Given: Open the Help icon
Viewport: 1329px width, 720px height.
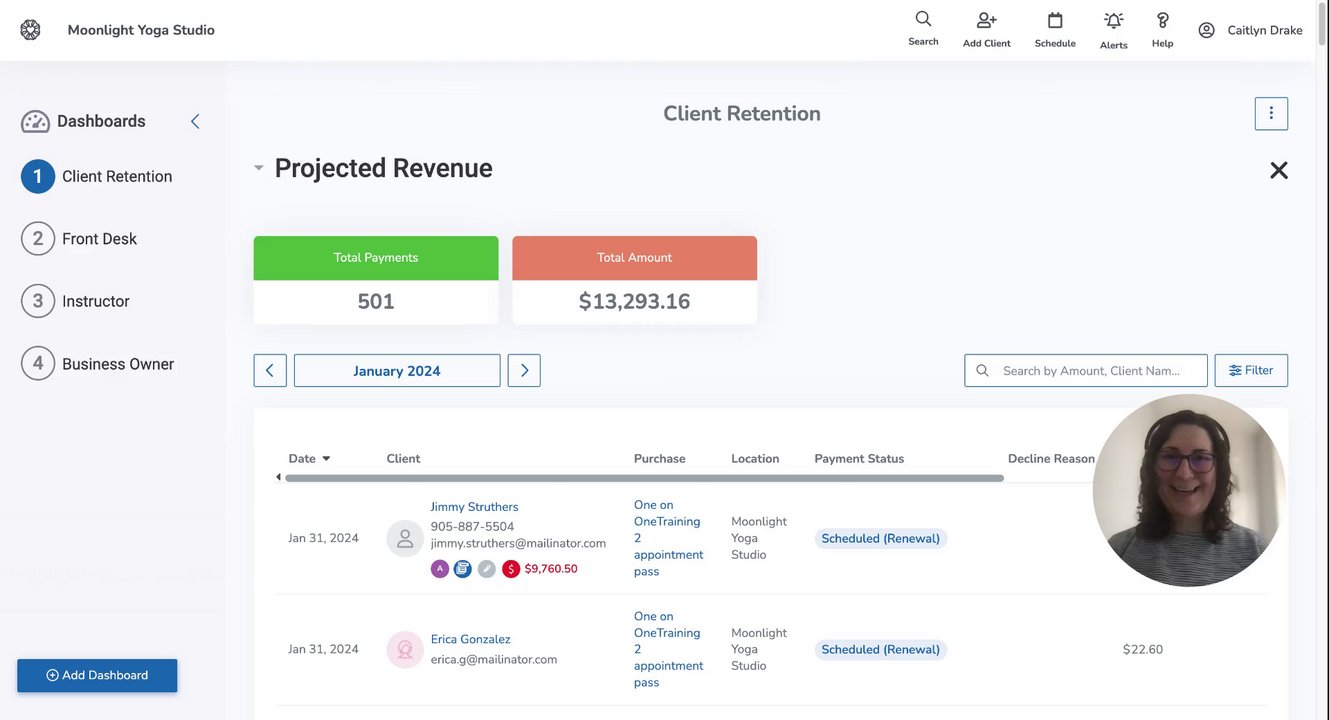Looking at the screenshot, I should coord(1162,20).
